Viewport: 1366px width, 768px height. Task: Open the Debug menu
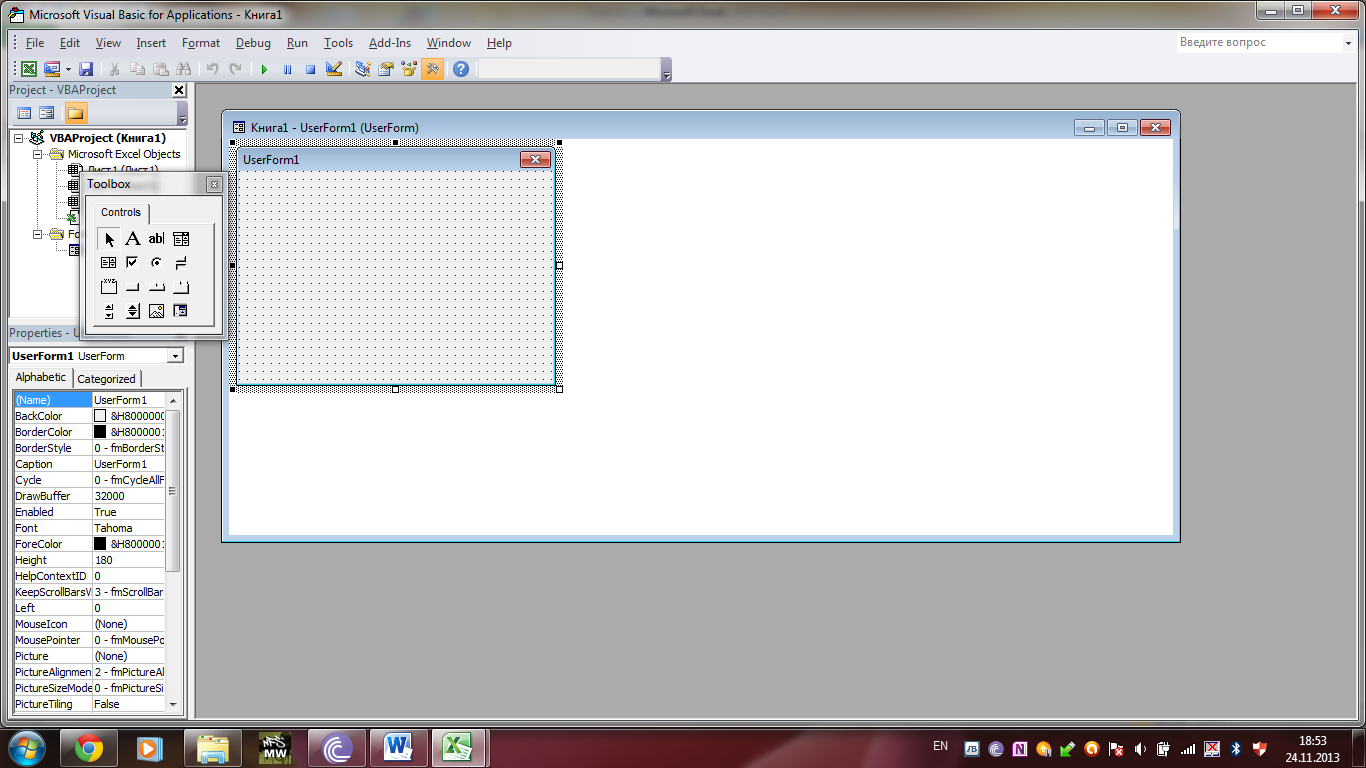(x=253, y=43)
